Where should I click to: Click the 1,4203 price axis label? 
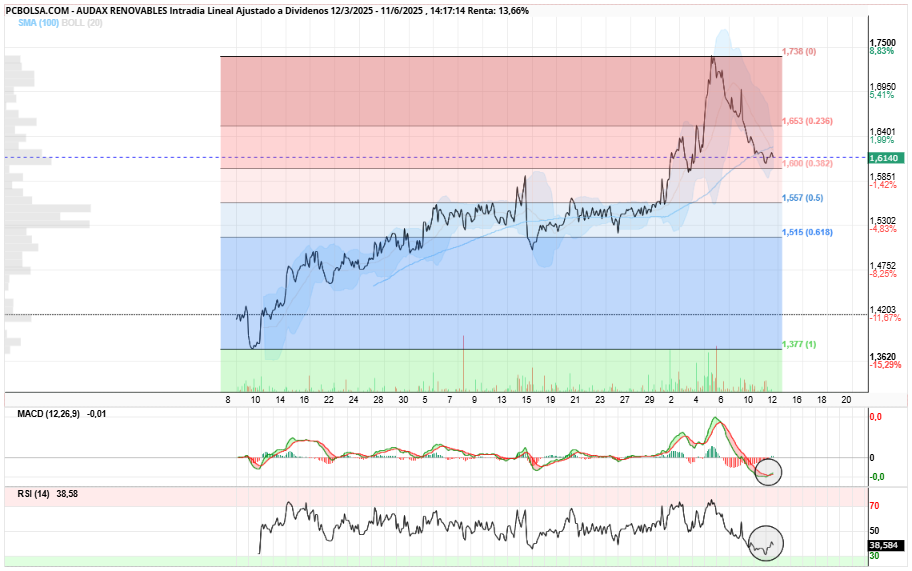pyautogui.click(x=883, y=309)
